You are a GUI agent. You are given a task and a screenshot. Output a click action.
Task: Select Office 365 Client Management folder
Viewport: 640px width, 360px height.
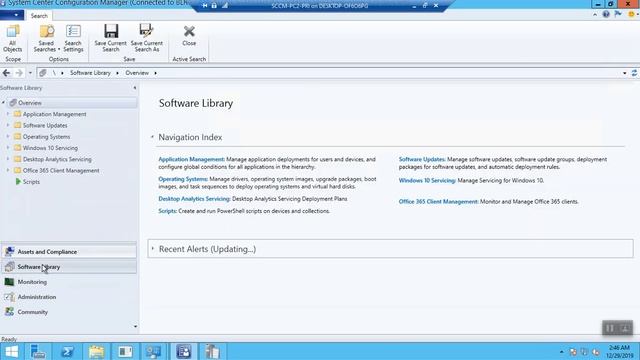click(57, 170)
